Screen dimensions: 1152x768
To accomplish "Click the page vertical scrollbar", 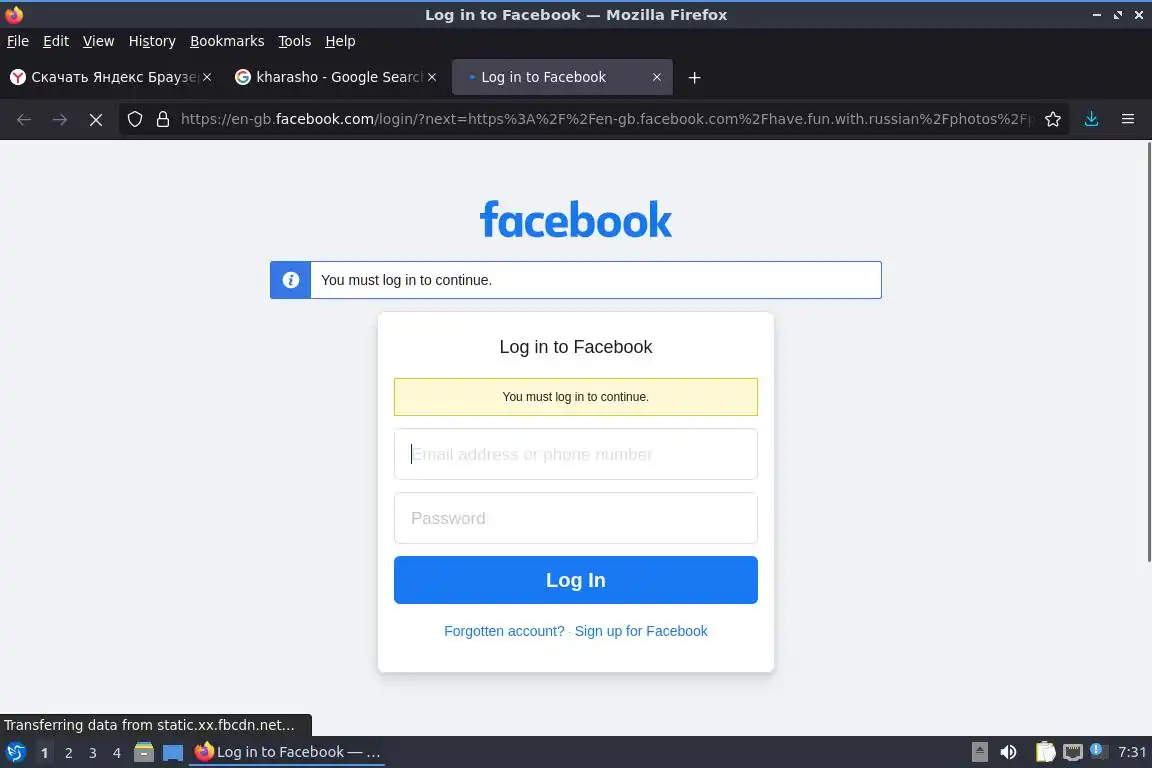I will [x=1148, y=353].
